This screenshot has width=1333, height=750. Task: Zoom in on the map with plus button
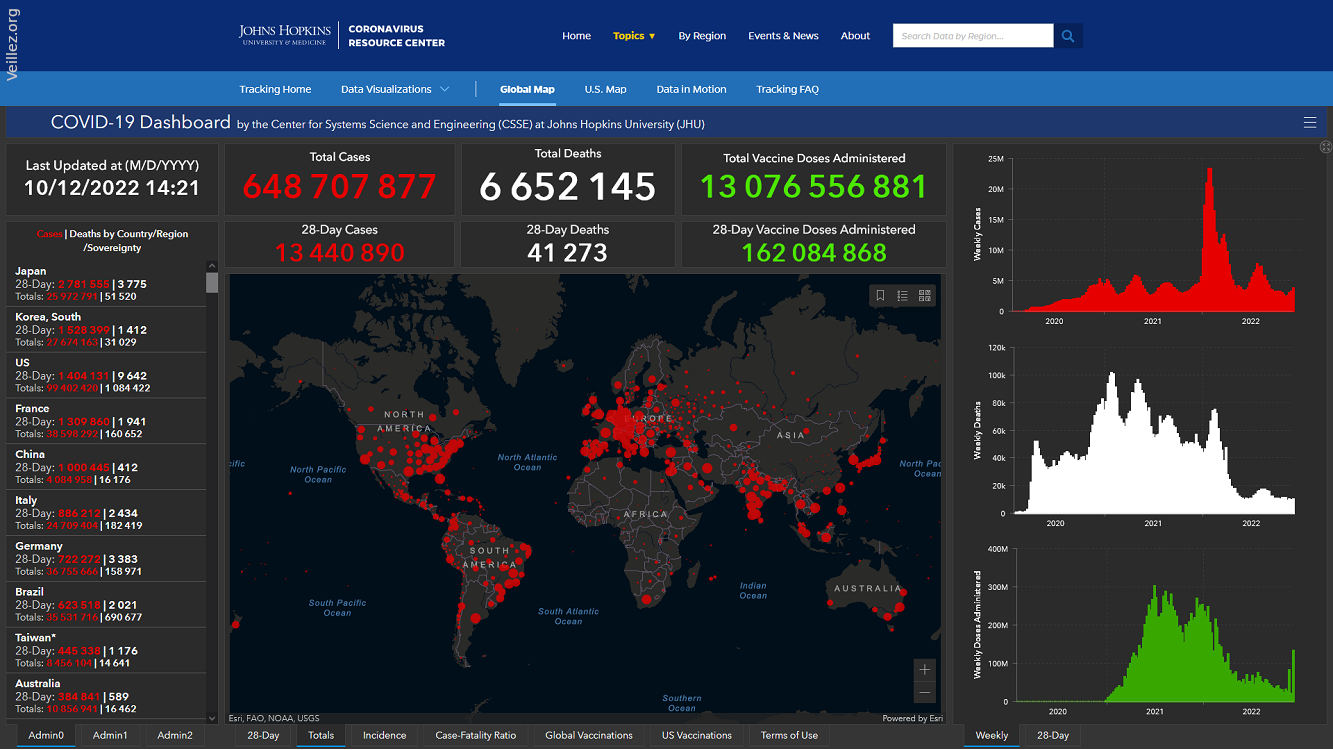point(925,670)
